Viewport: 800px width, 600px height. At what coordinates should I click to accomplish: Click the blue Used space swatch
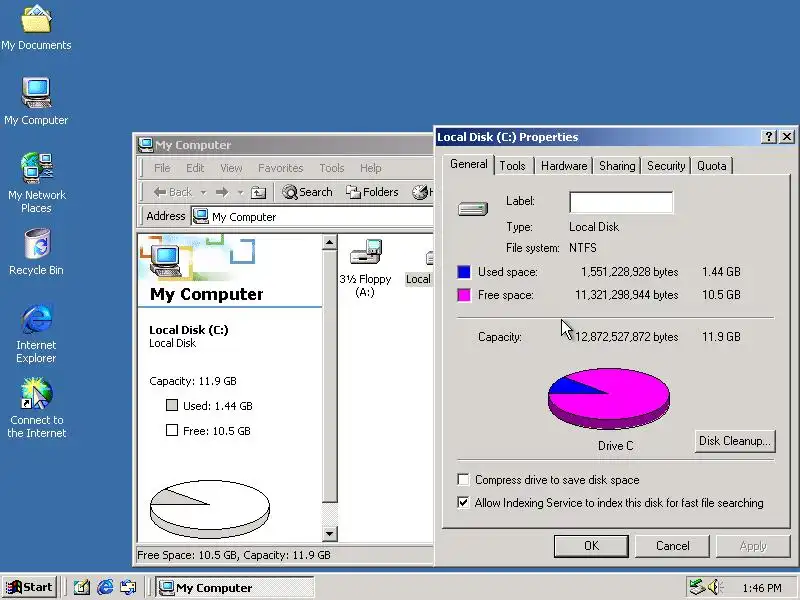pos(464,272)
